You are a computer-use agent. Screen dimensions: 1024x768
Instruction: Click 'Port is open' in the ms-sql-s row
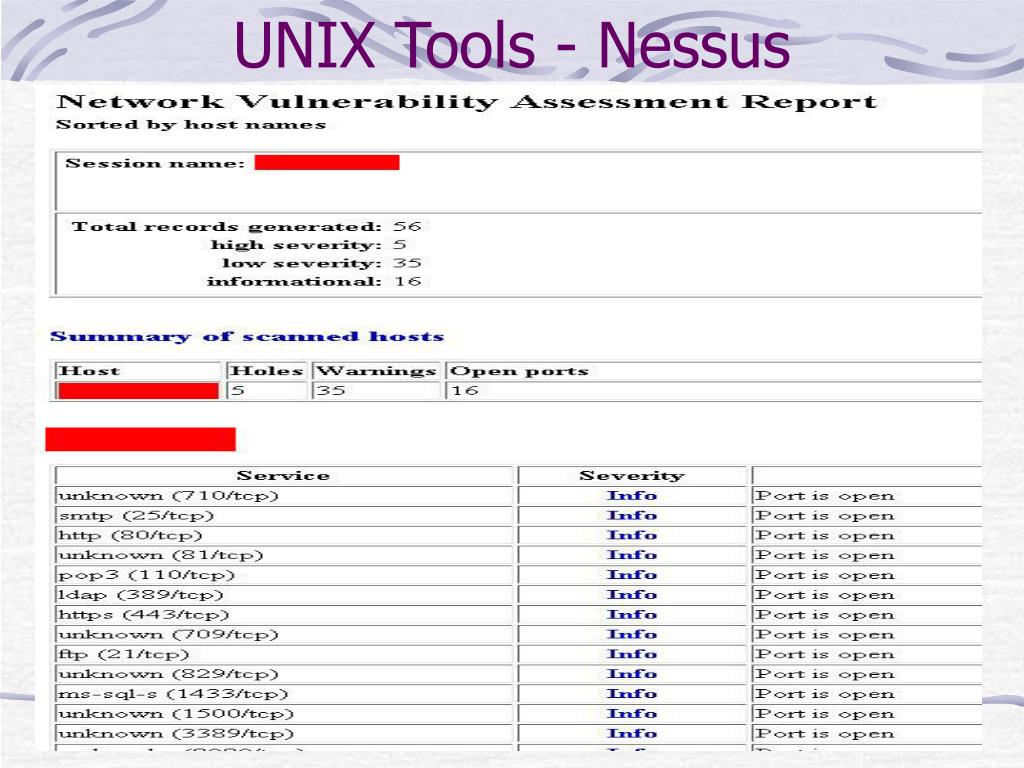[x=824, y=694]
